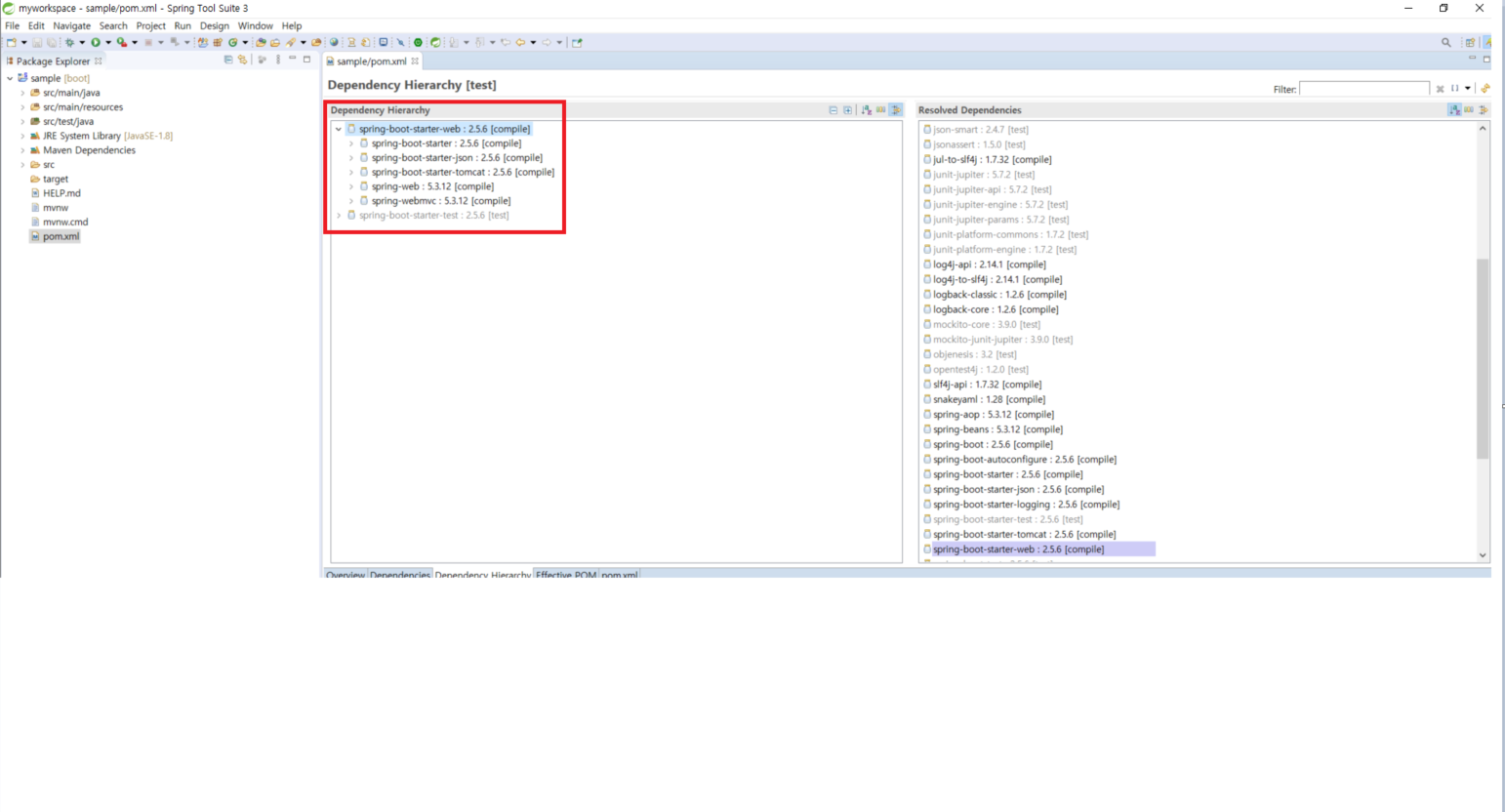Toggle Sort in Resolved Dependencies toolbar
The height and width of the screenshot is (812, 1505).
point(1455,110)
